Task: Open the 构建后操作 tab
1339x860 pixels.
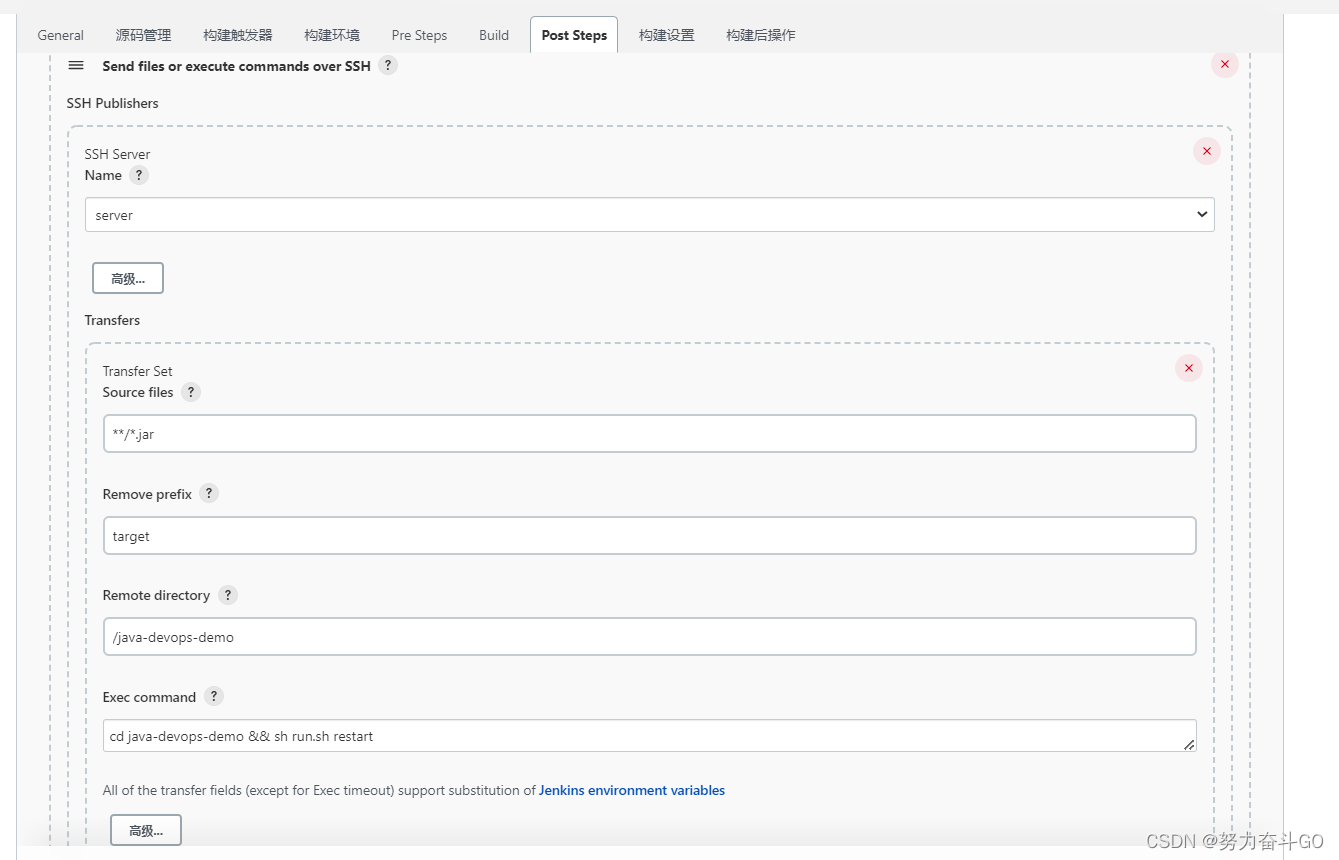Action: pos(760,35)
